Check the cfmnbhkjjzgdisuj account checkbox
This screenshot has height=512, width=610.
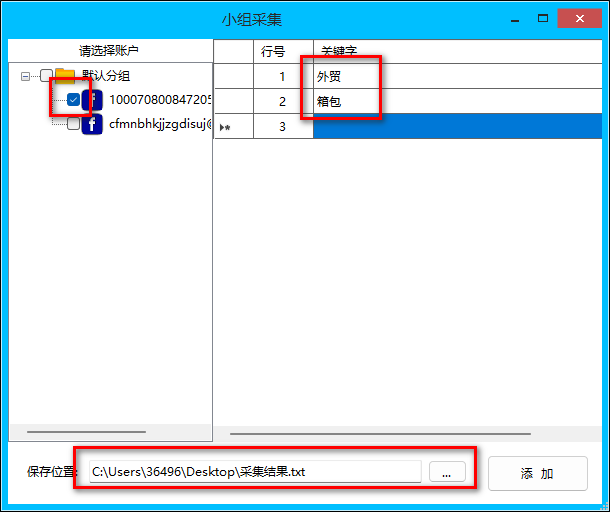tap(73, 125)
